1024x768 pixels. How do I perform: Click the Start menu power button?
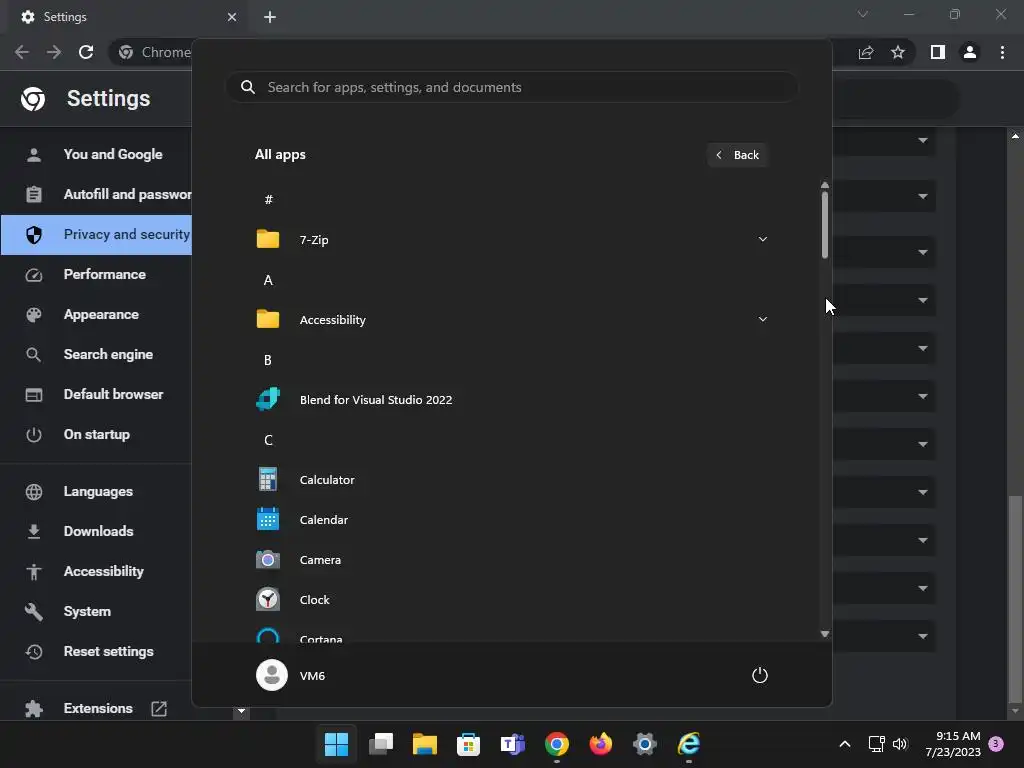[760, 675]
